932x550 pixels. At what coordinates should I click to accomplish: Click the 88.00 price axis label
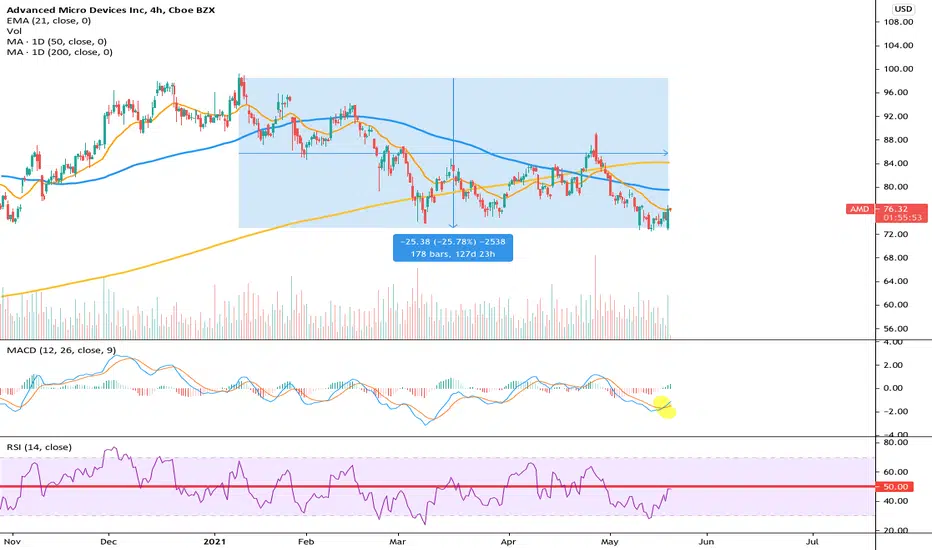(898, 140)
